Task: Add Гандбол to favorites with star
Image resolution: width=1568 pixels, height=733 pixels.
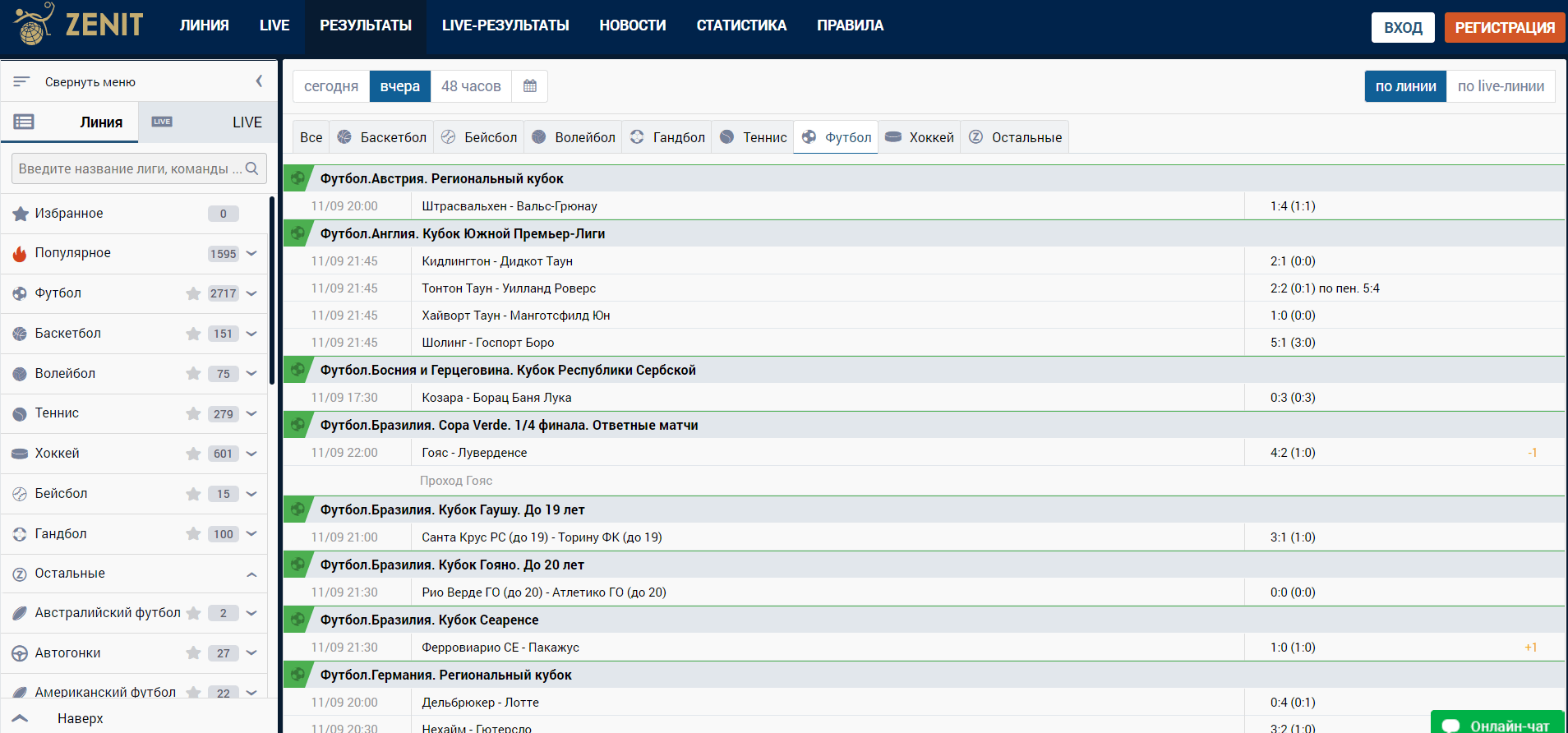Action: (193, 534)
